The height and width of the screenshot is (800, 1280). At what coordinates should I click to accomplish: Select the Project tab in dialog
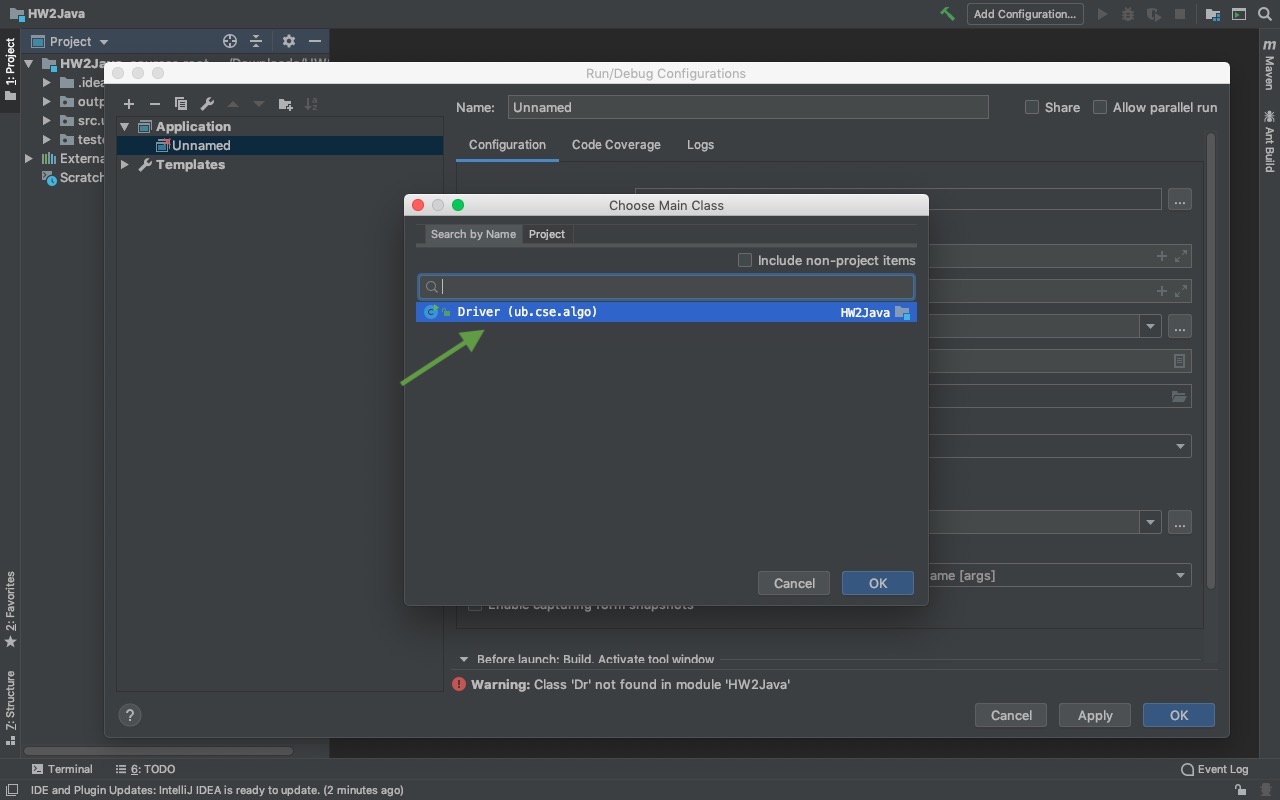(x=547, y=234)
